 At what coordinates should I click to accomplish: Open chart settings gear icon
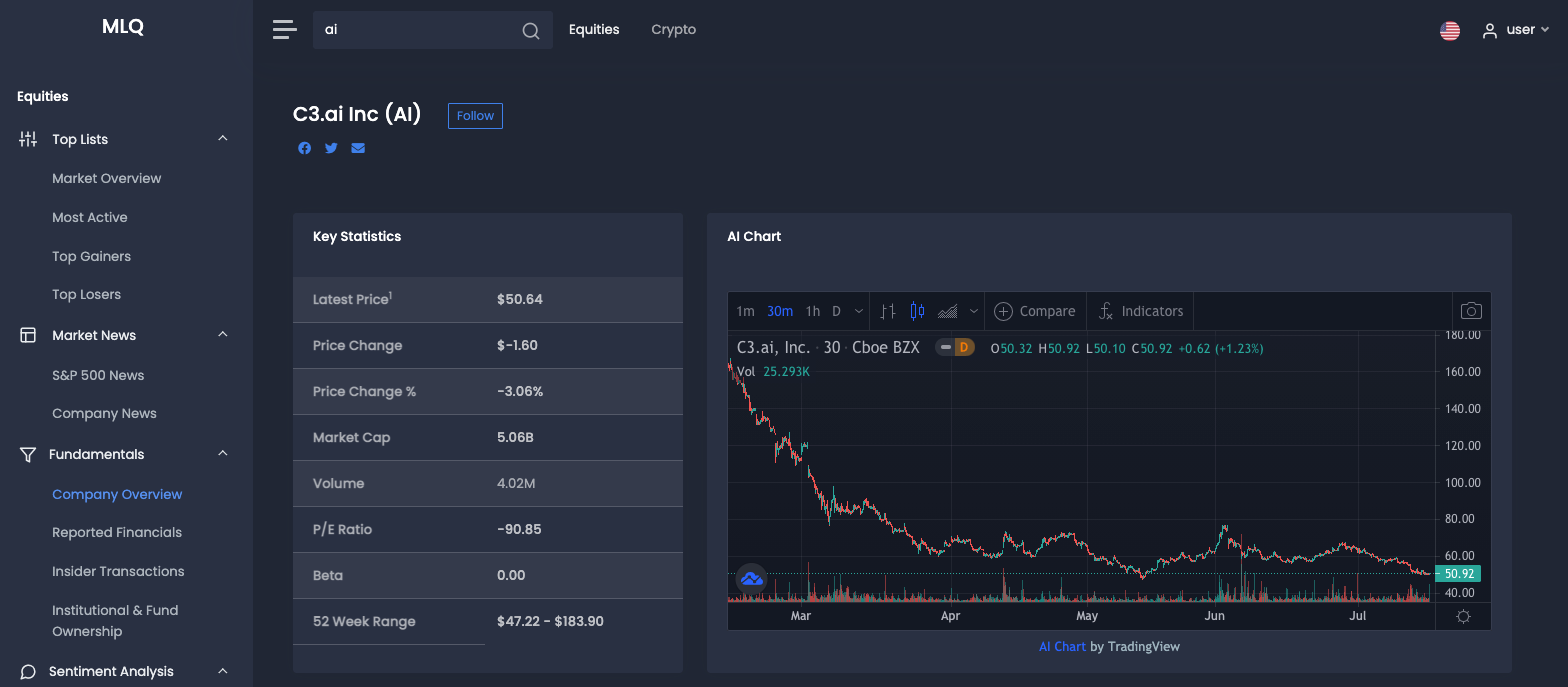pyautogui.click(x=1463, y=616)
